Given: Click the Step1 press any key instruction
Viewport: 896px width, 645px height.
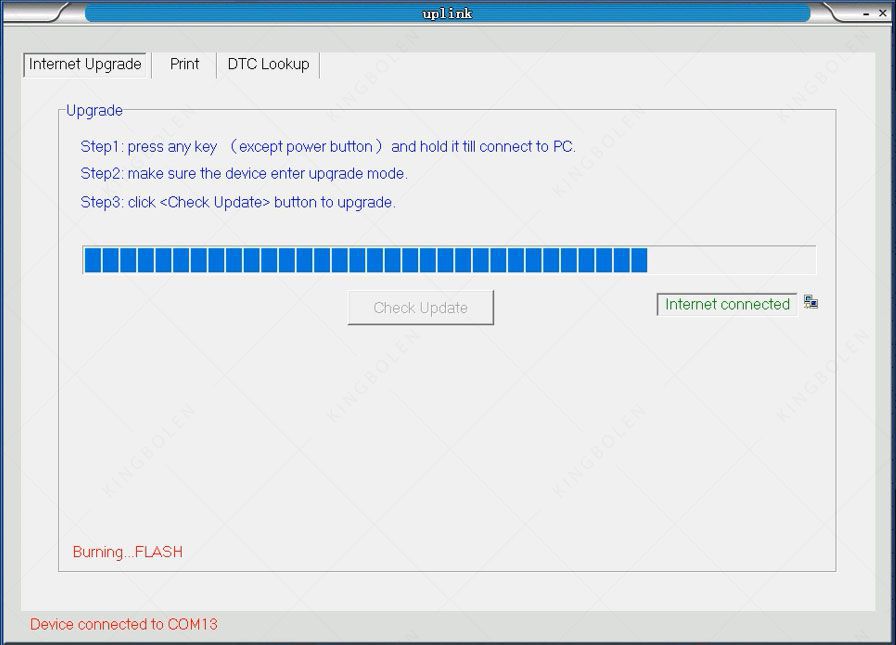Looking at the screenshot, I should click(328, 147).
